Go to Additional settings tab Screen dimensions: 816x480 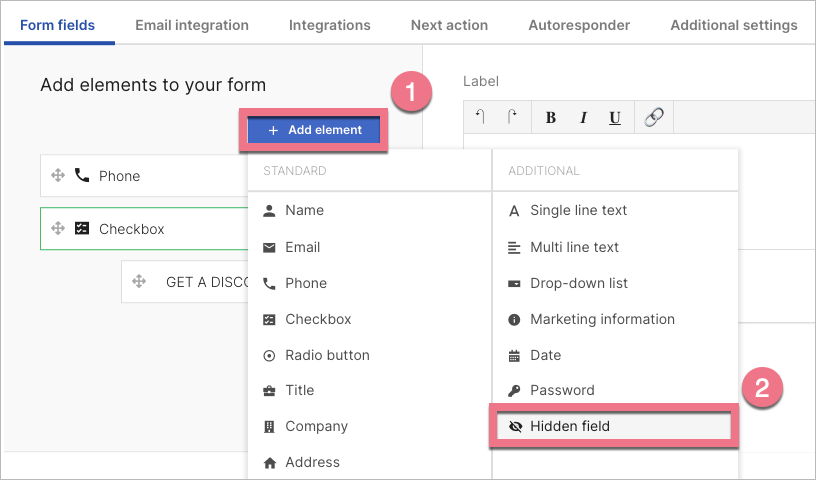click(733, 25)
